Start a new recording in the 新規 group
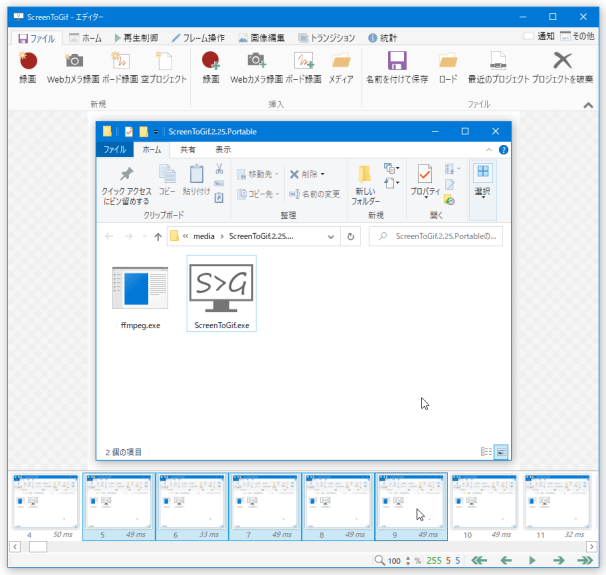Viewport: 606px width, 575px height. pos(27,67)
